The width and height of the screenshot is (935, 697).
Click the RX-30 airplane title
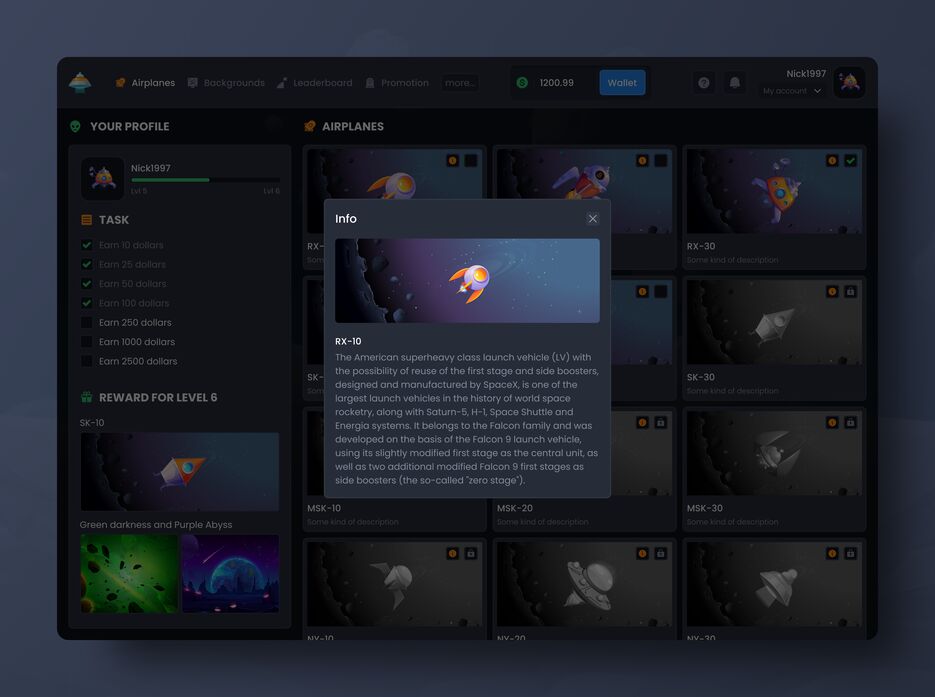tap(701, 246)
